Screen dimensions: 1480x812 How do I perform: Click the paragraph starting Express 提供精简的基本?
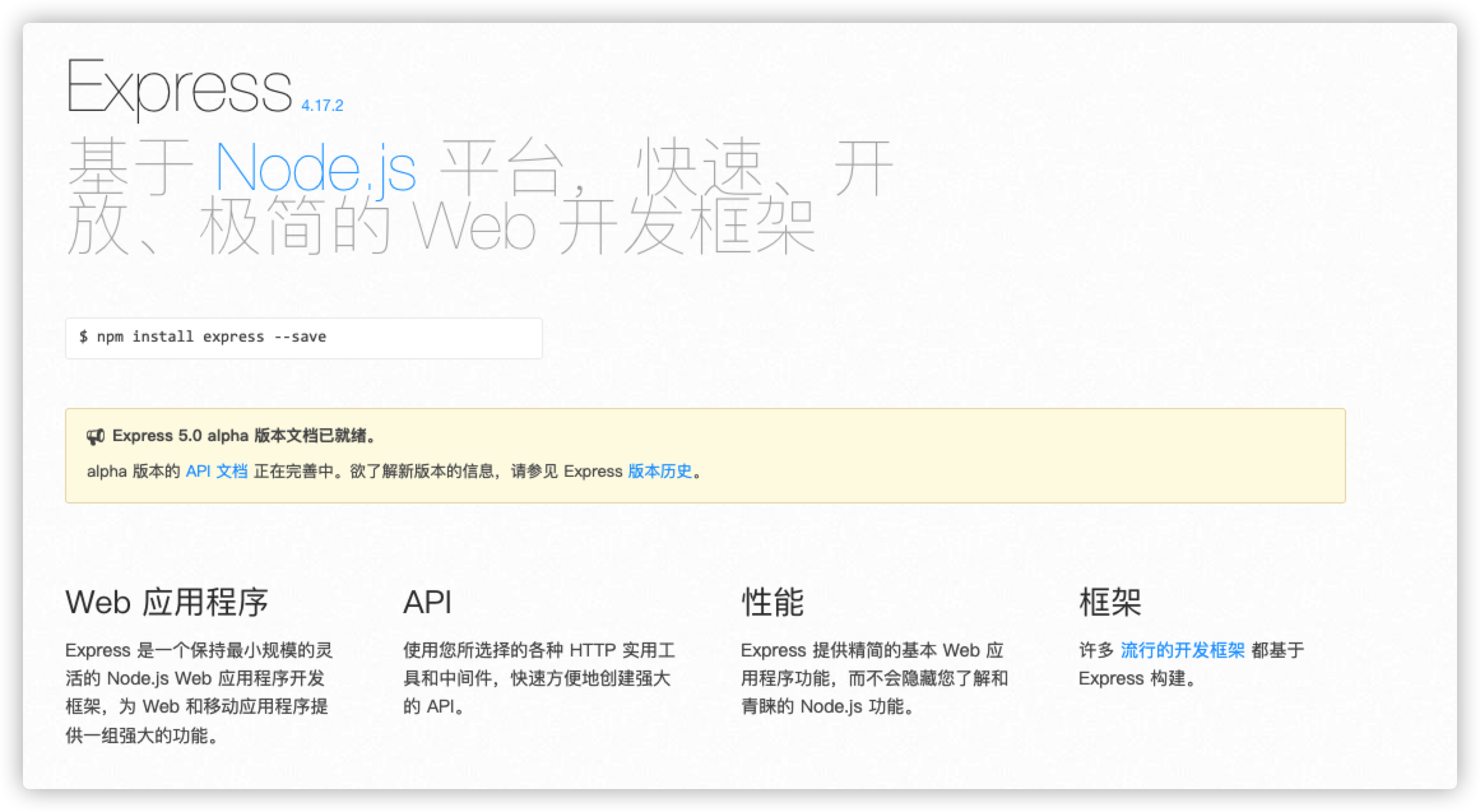pos(874,678)
